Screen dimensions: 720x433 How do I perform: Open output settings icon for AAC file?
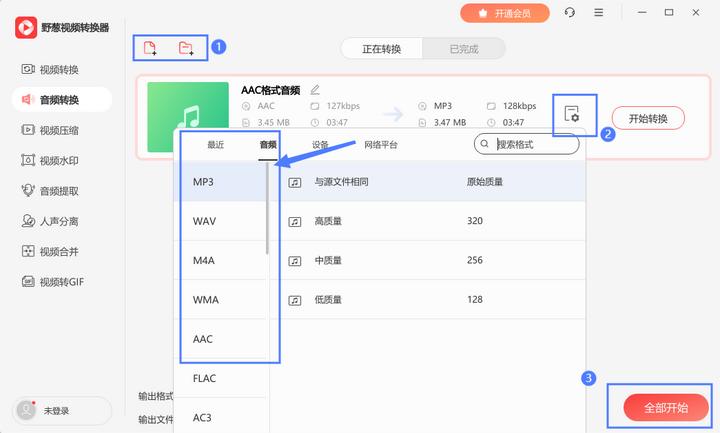tap(572, 114)
